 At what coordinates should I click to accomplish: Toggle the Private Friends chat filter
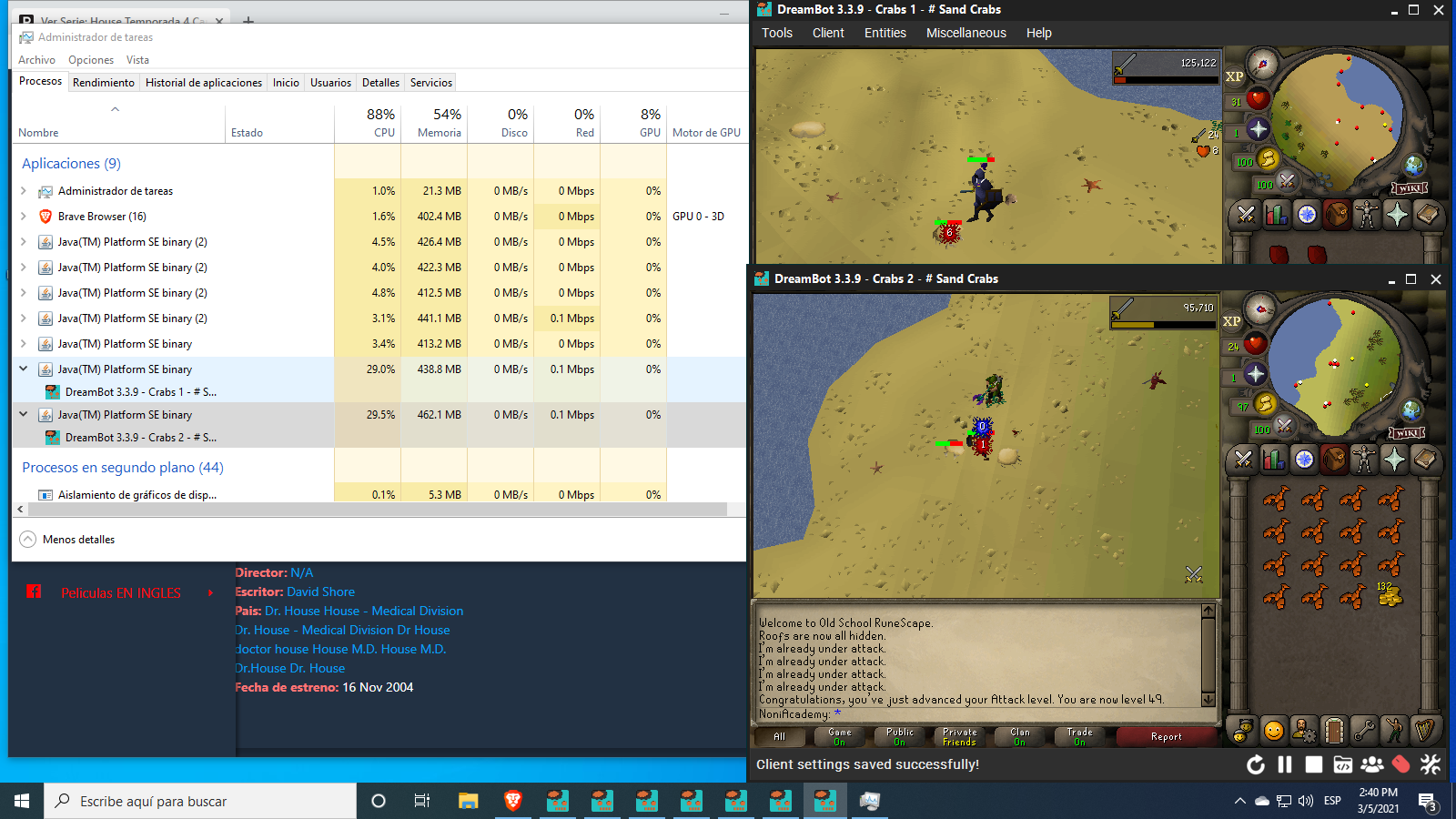[x=960, y=736]
